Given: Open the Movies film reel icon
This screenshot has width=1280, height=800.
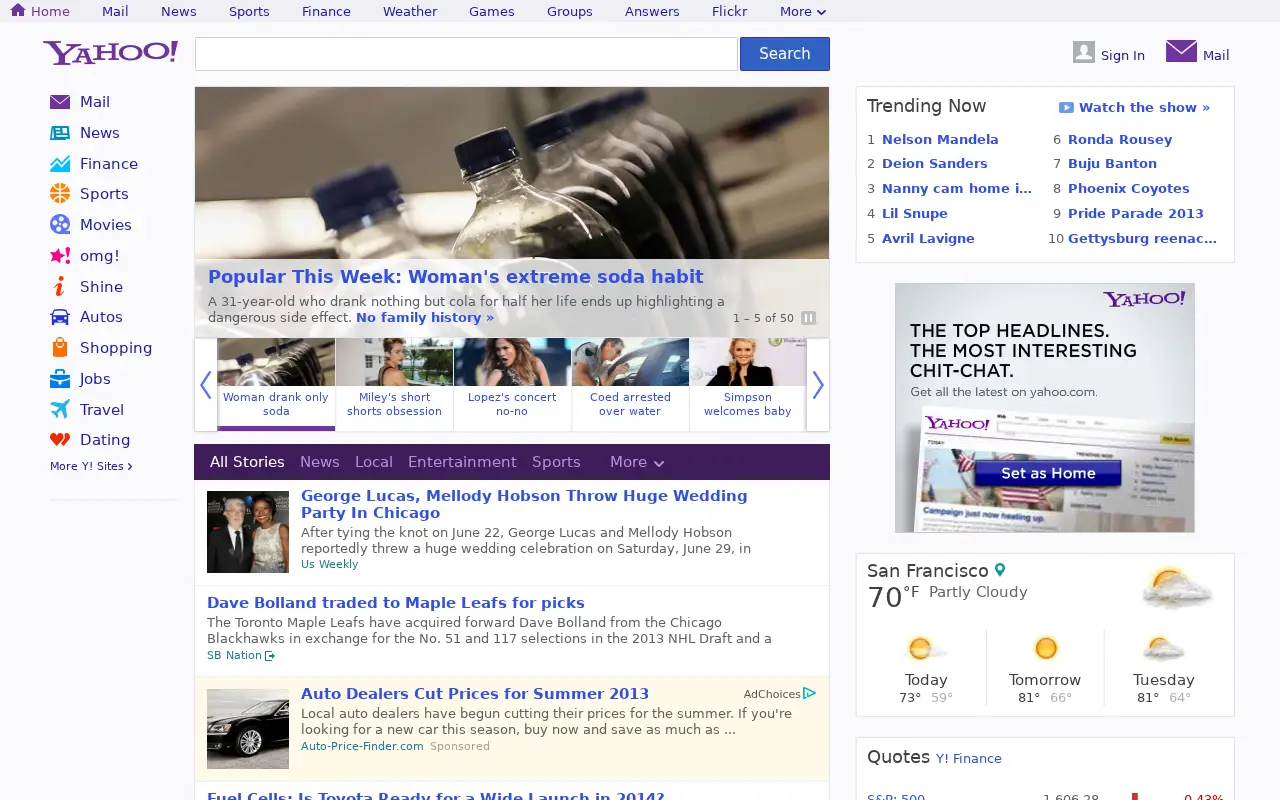Looking at the screenshot, I should point(60,225).
